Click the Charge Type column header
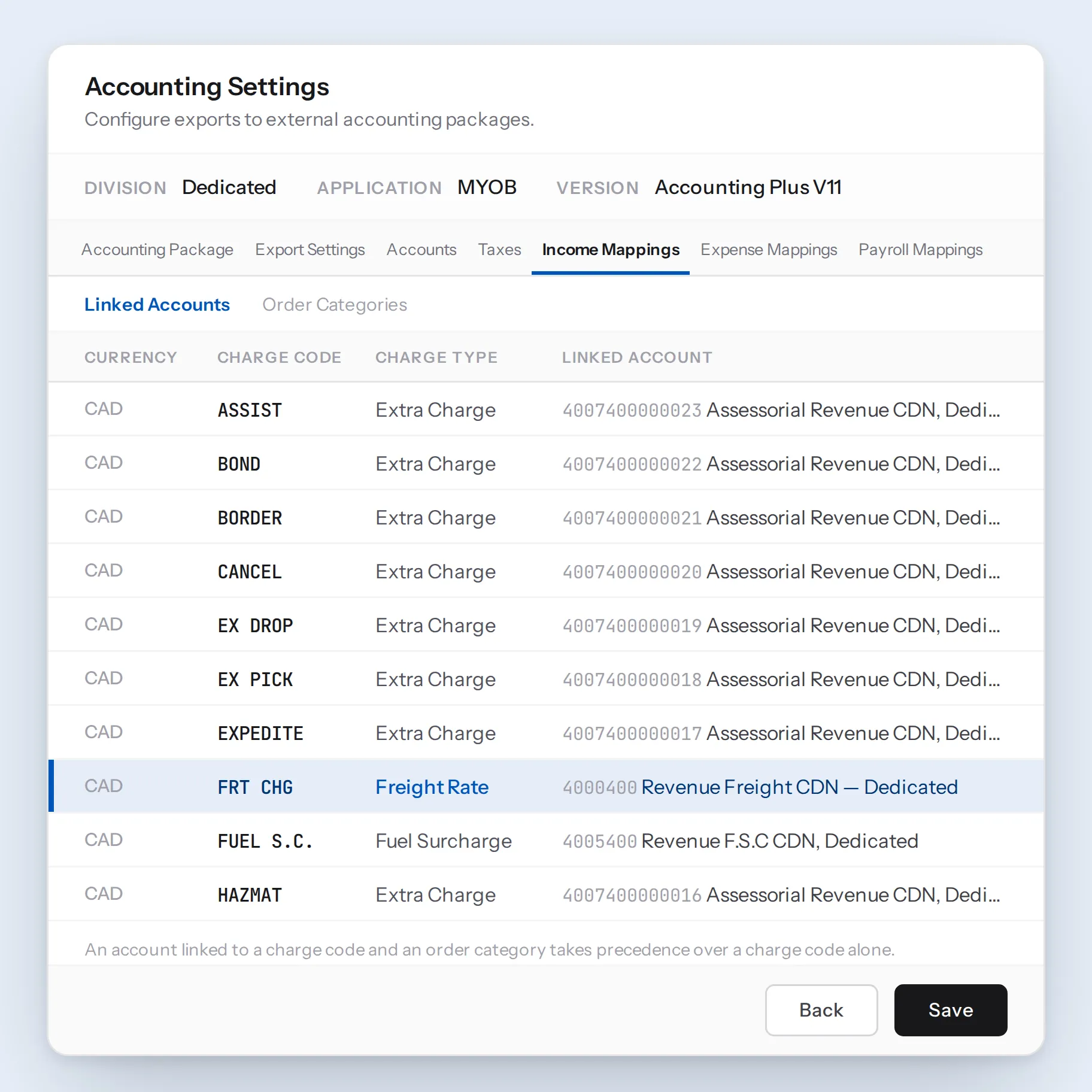Viewport: 1092px width, 1092px height. (x=436, y=357)
